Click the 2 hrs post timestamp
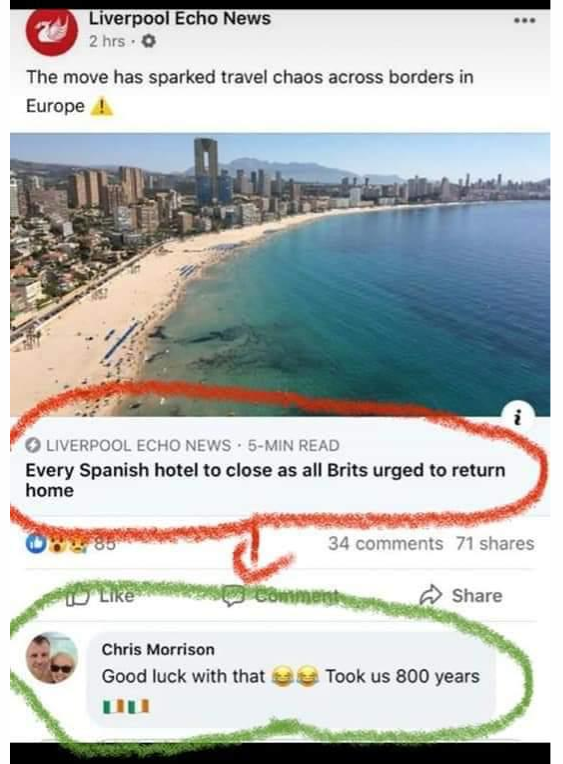 click(x=107, y=41)
